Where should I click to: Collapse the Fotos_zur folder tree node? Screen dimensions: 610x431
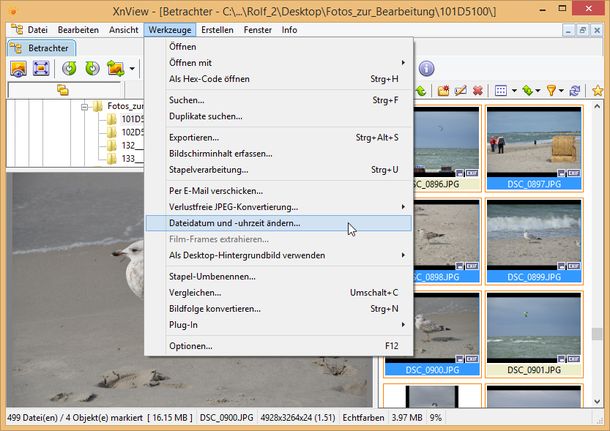pyautogui.click(x=86, y=106)
